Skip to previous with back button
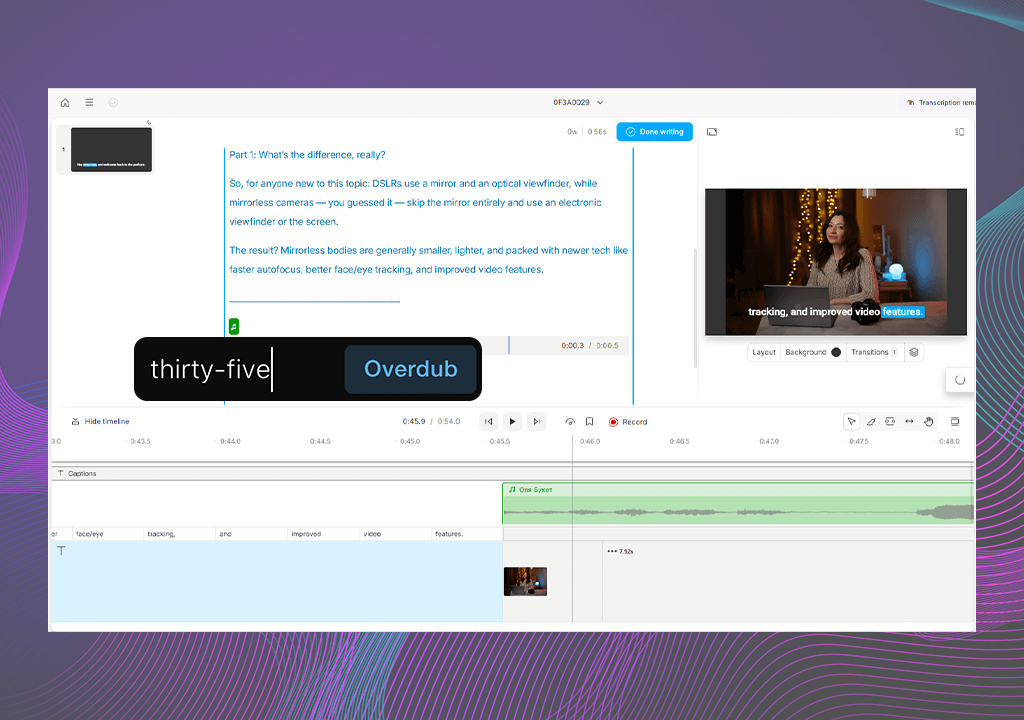The width and height of the screenshot is (1024, 720). coord(488,422)
